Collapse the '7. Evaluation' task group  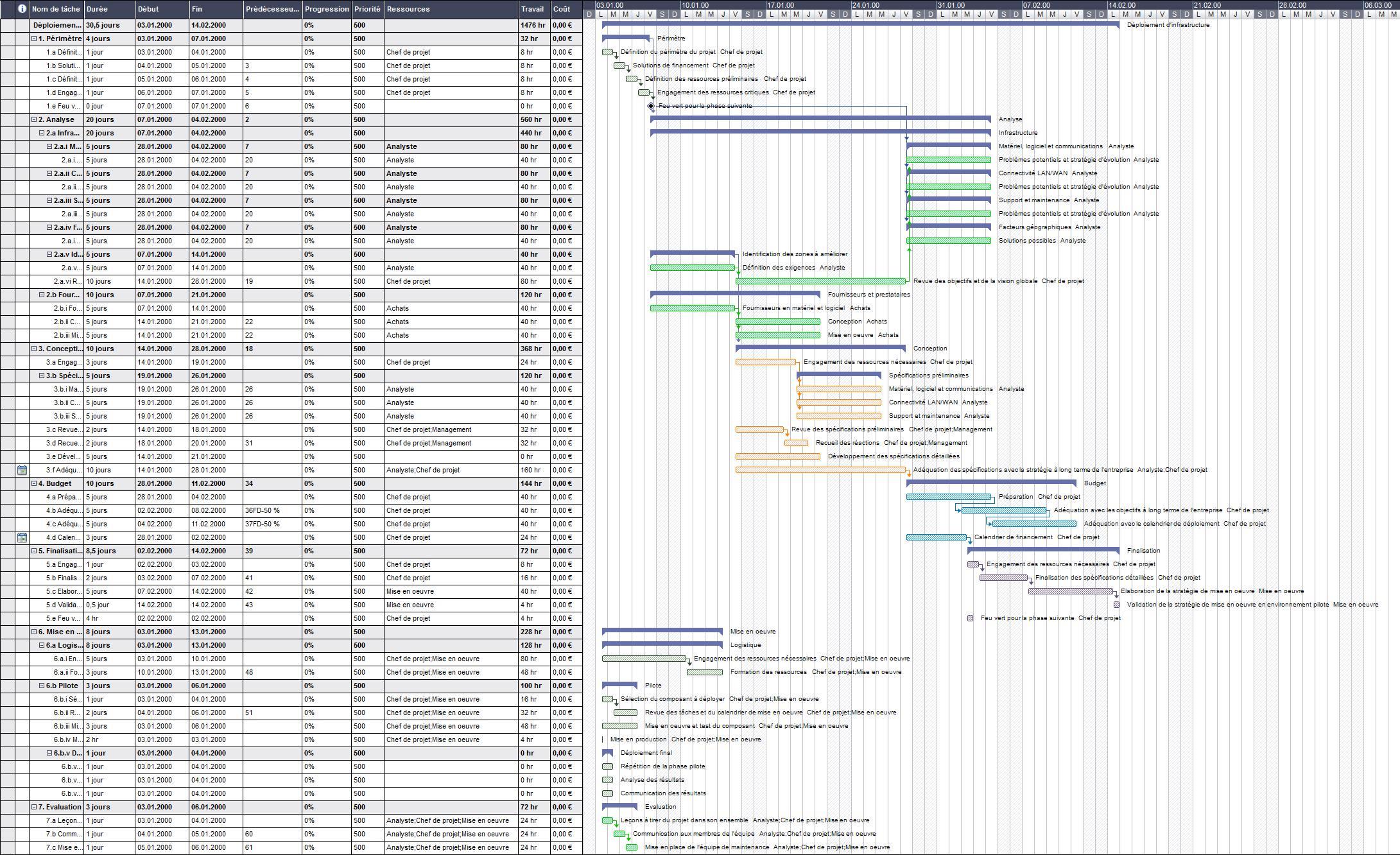34,807
